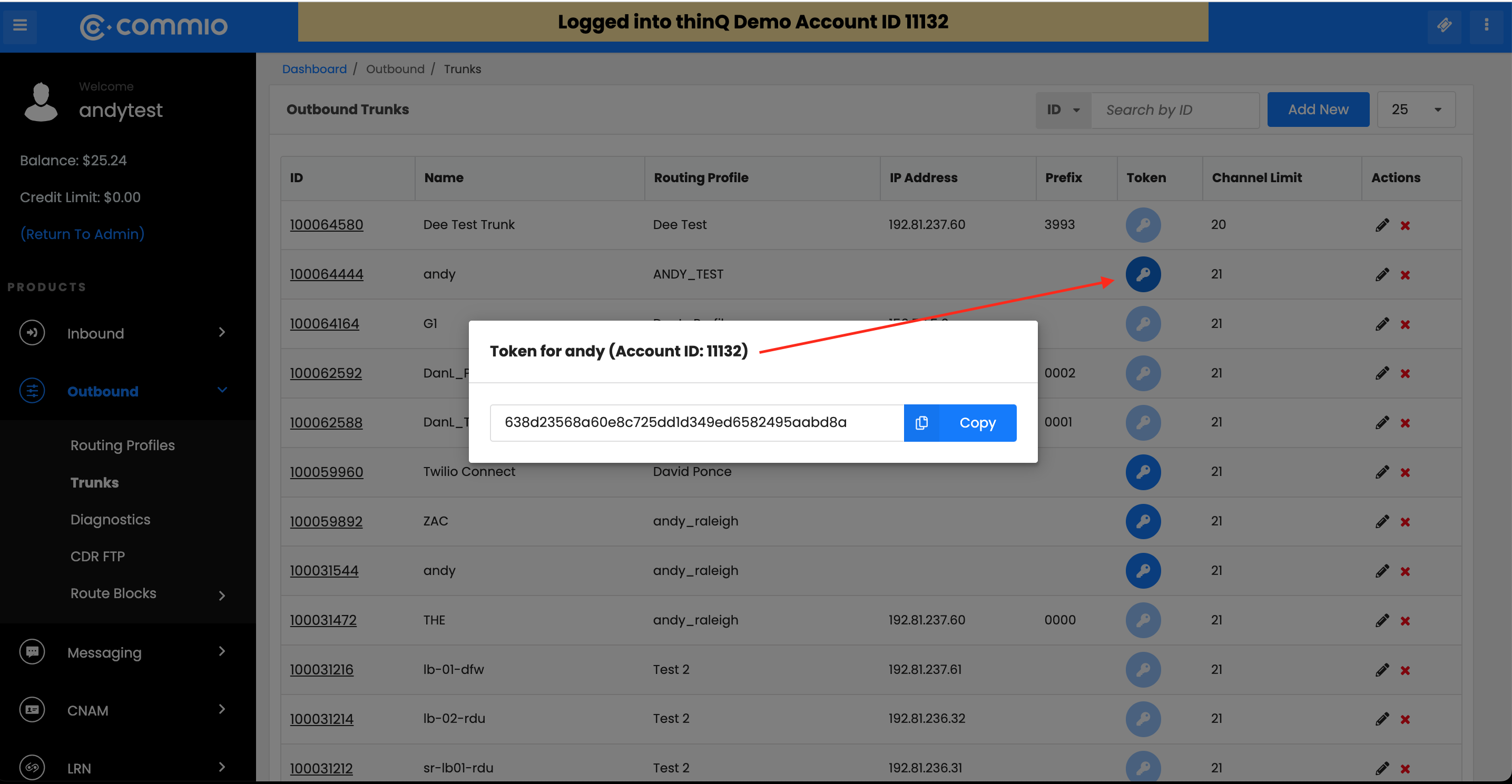The height and width of the screenshot is (784, 1512).
Task: Click the delete red X icon for G1 trunk
Action: (x=1406, y=323)
